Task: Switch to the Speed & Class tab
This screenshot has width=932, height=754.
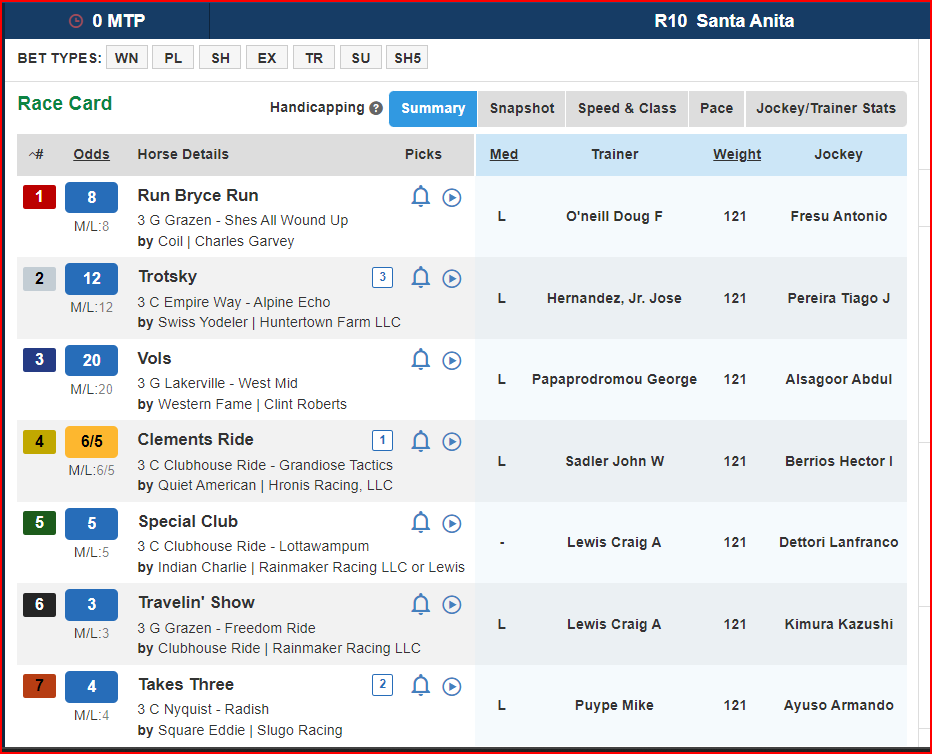Action: point(627,108)
